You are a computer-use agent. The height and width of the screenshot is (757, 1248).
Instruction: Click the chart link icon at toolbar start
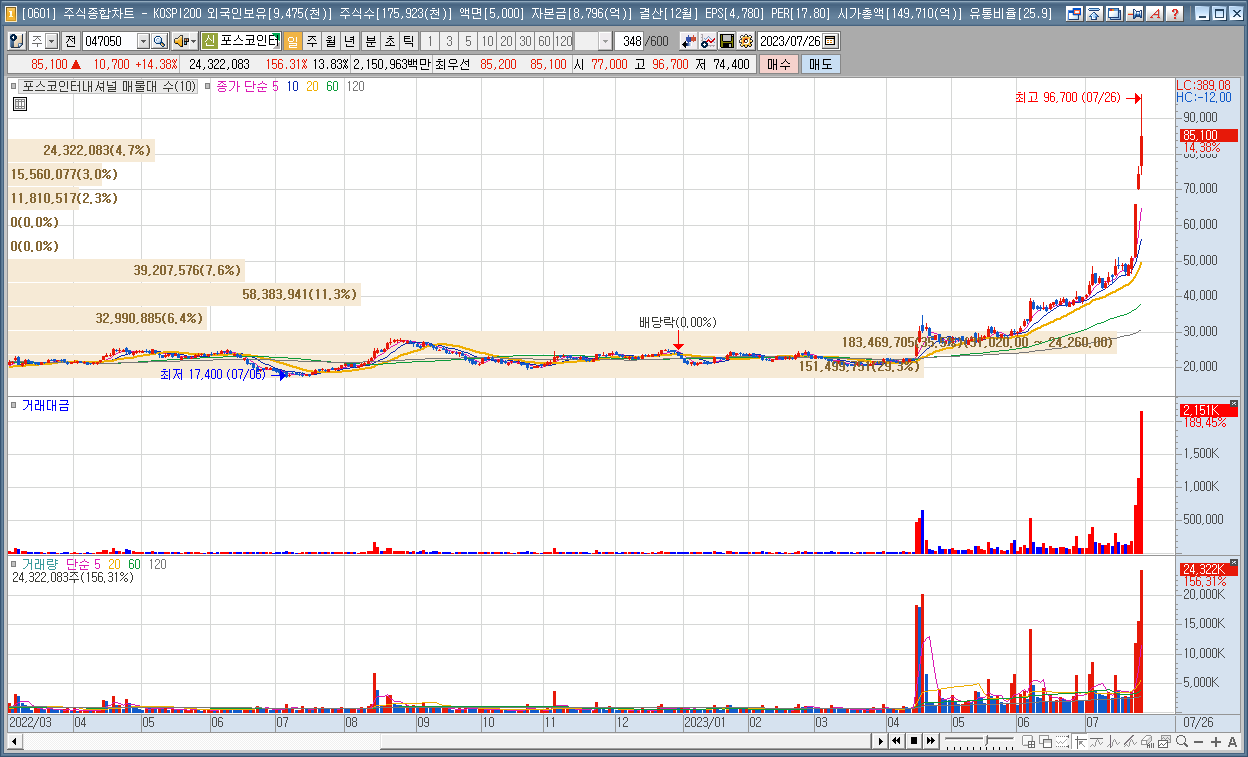pos(17,41)
